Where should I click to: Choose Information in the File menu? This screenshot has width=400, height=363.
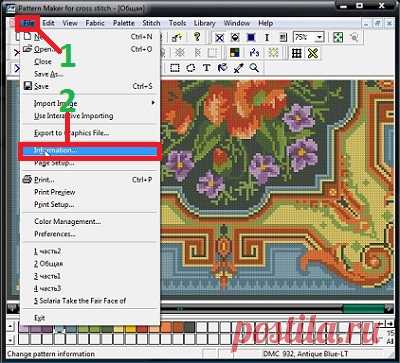[x=90, y=151]
